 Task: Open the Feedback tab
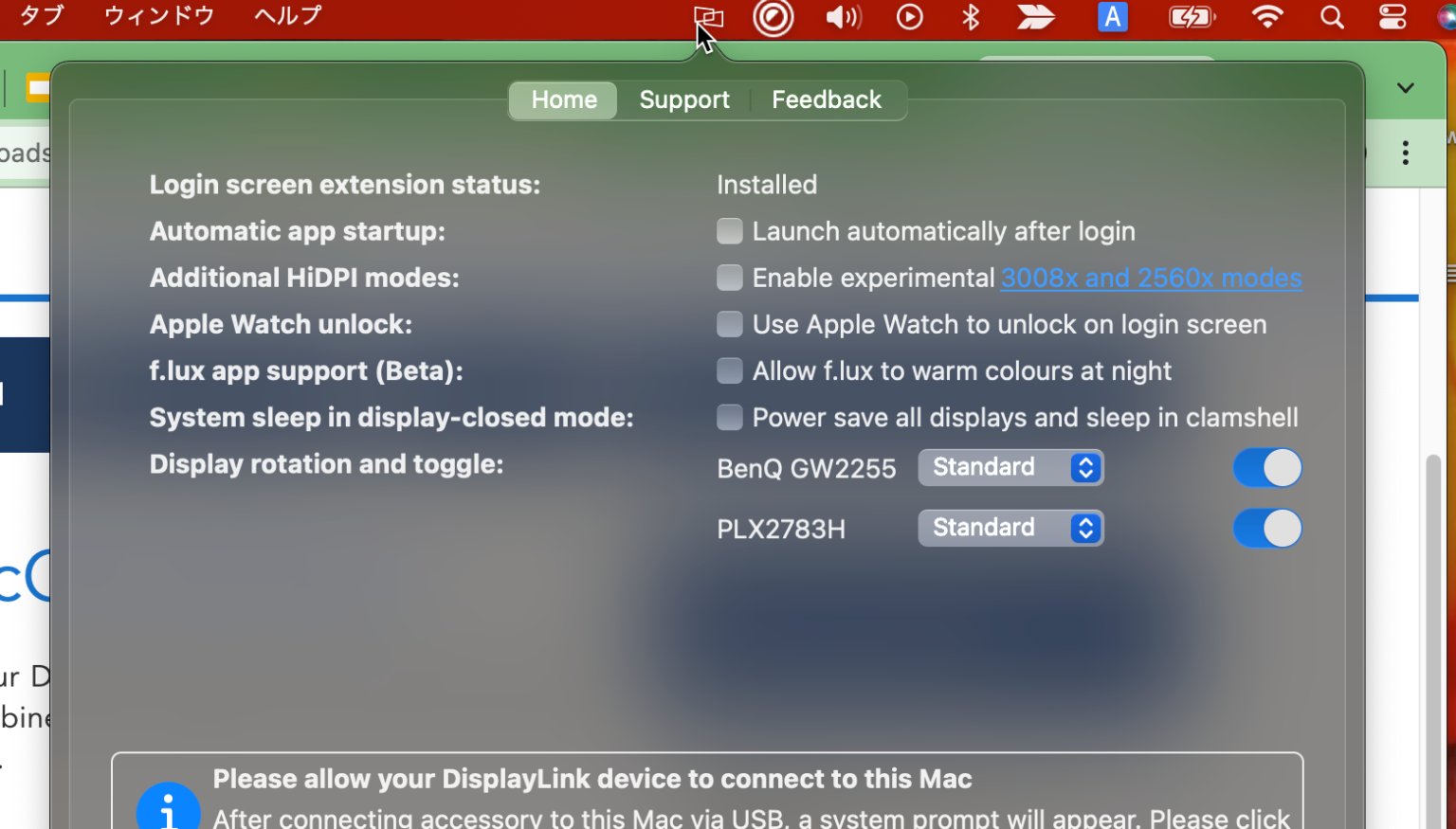[826, 99]
